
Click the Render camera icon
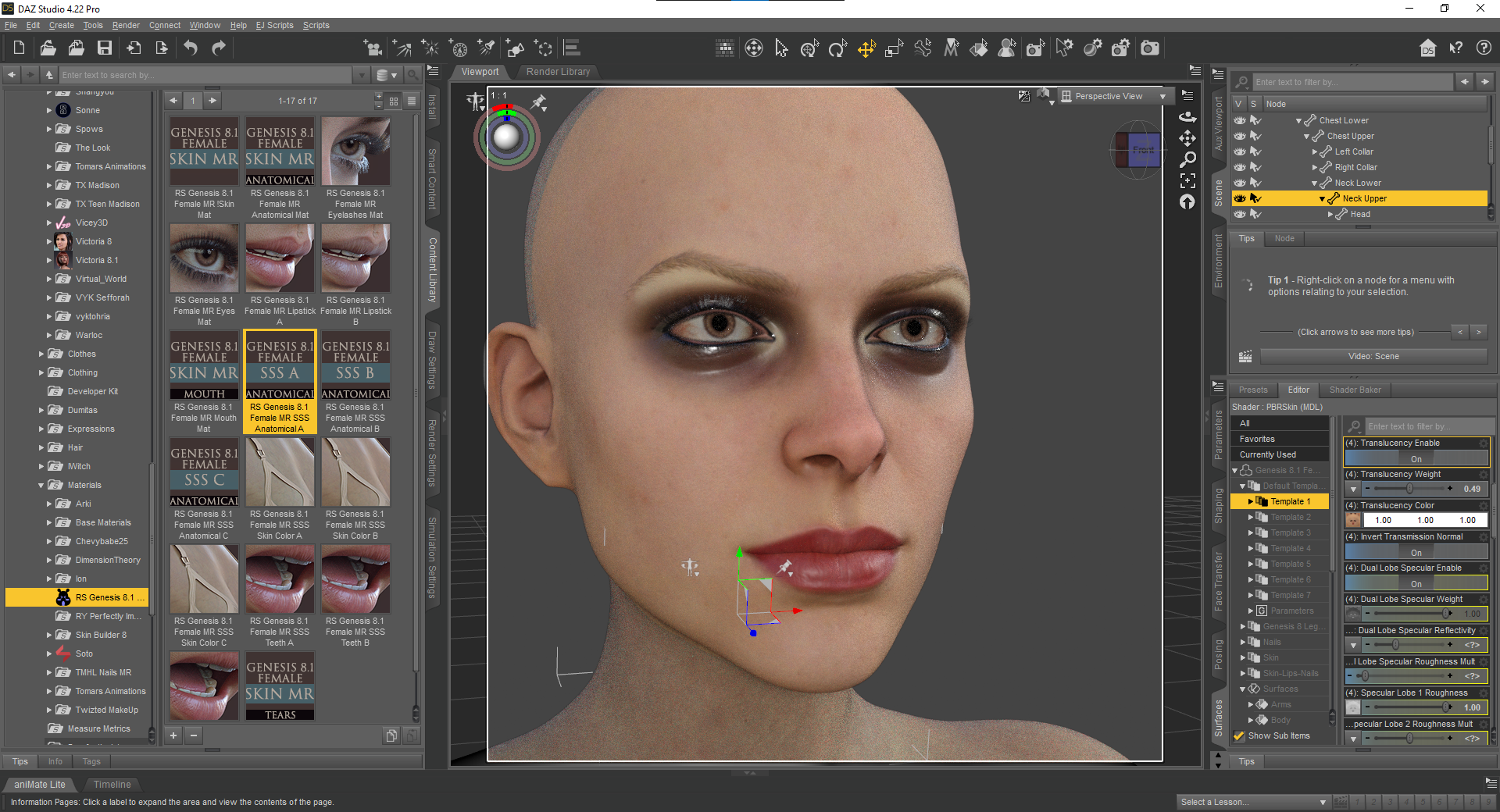[x=1149, y=48]
